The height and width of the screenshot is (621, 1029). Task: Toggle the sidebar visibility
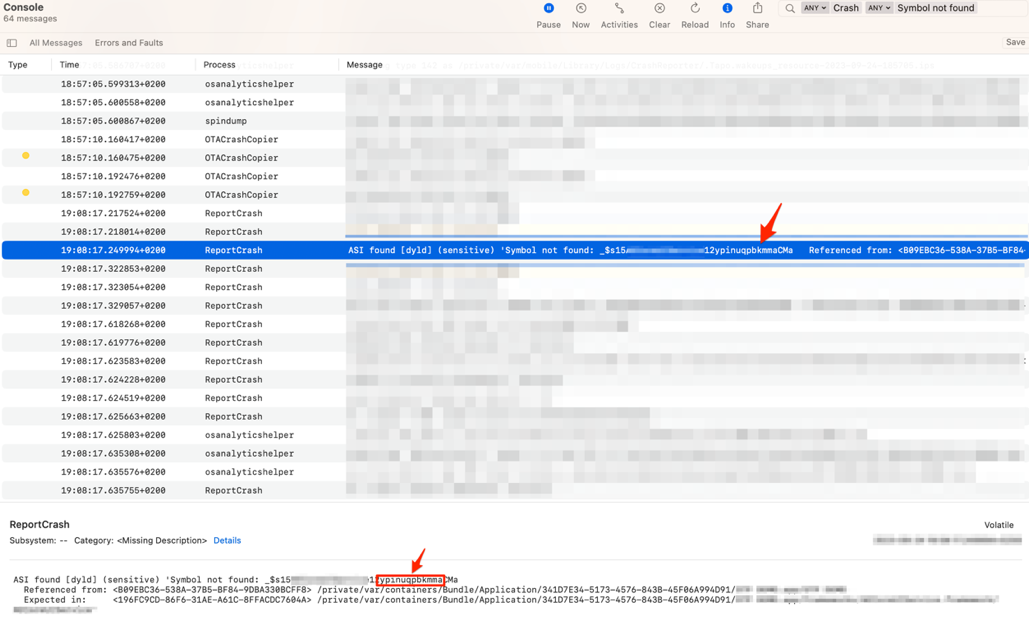[11, 42]
